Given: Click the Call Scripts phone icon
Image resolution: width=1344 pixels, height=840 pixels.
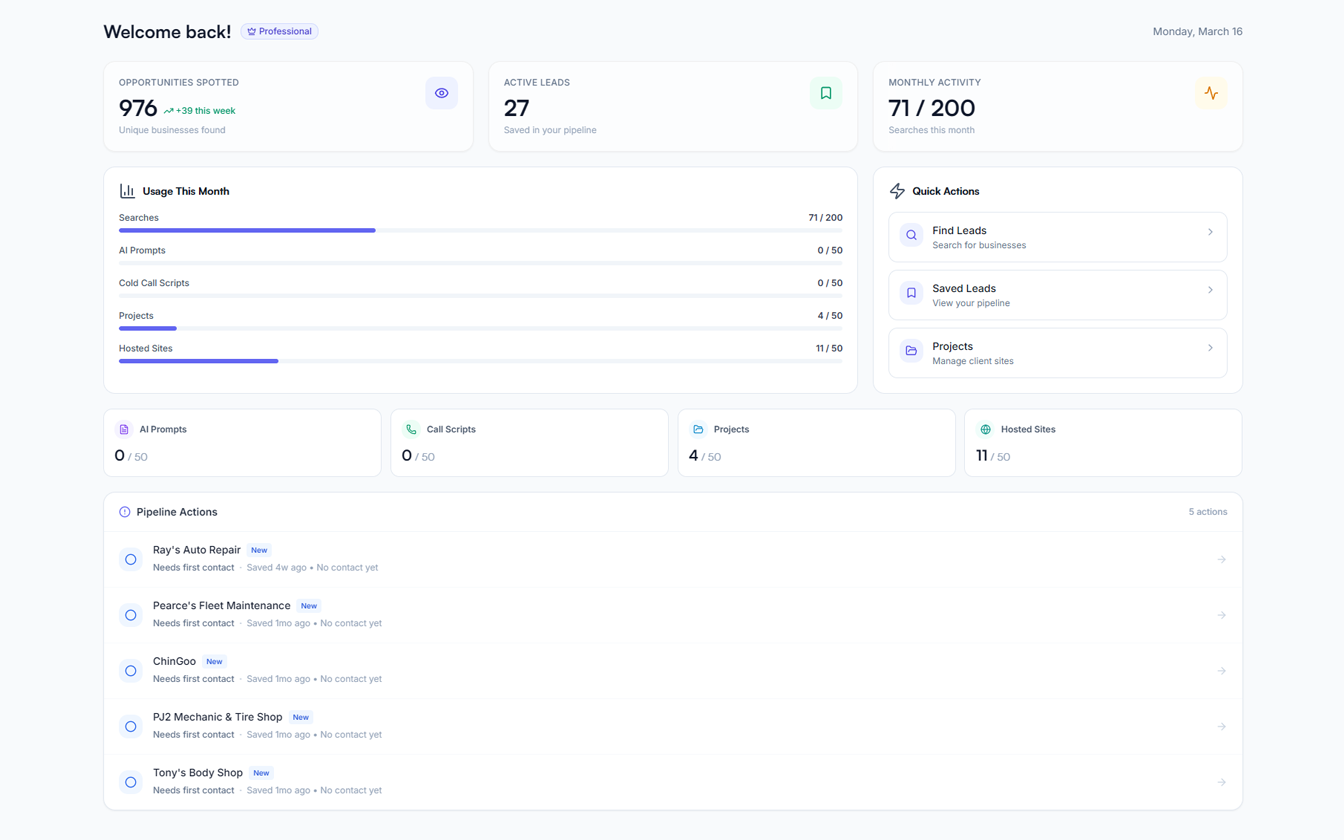Looking at the screenshot, I should [x=411, y=430].
